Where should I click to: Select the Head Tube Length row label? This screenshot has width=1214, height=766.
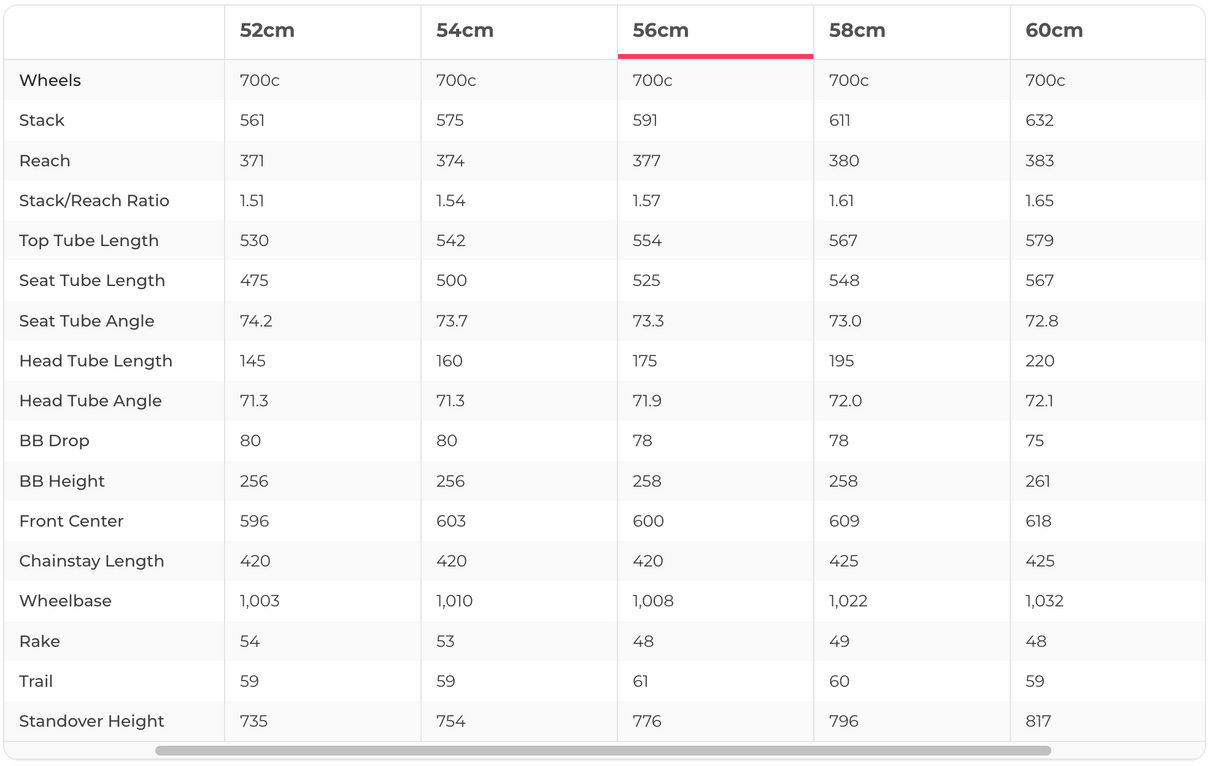click(96, 361)
